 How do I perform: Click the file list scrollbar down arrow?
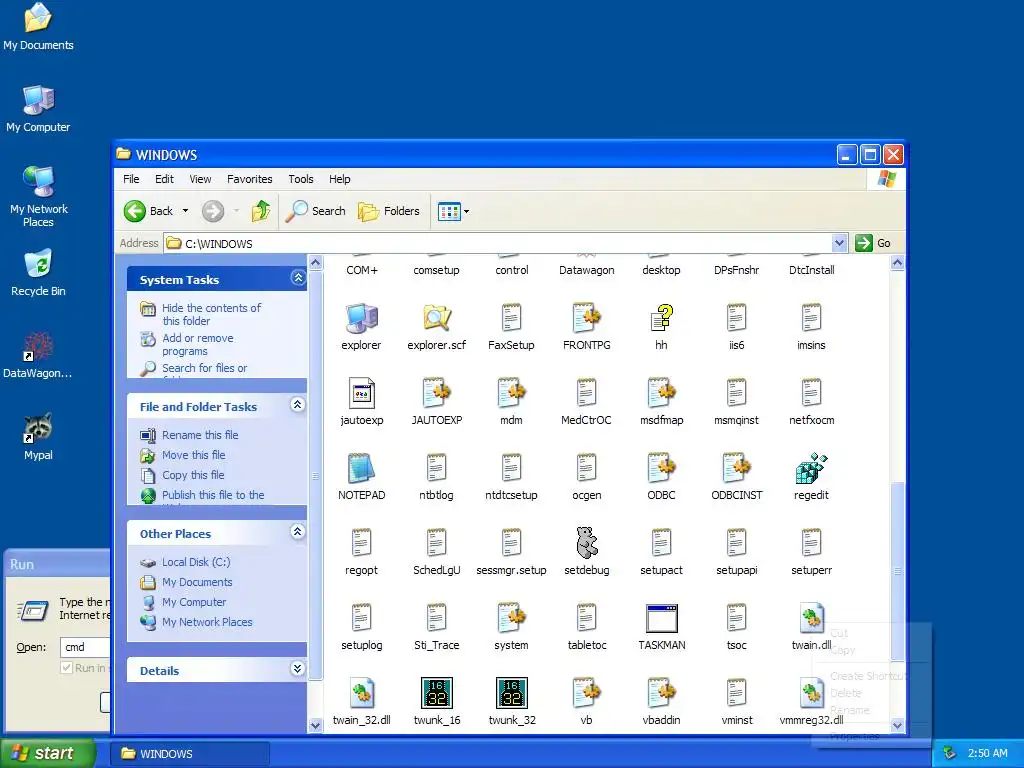(897, 725)
